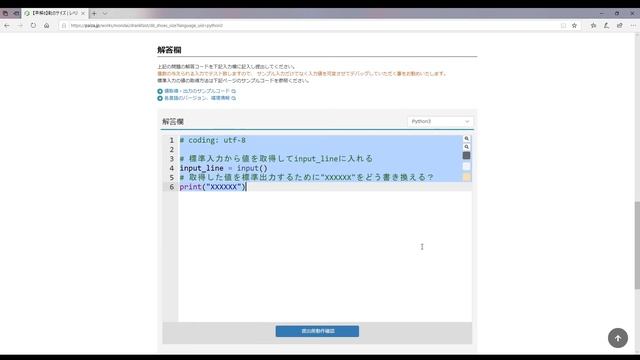Image resolution: width=640 pixels, height=360 pixels.
Task: Open the reading view book icon
Action: 563,25
